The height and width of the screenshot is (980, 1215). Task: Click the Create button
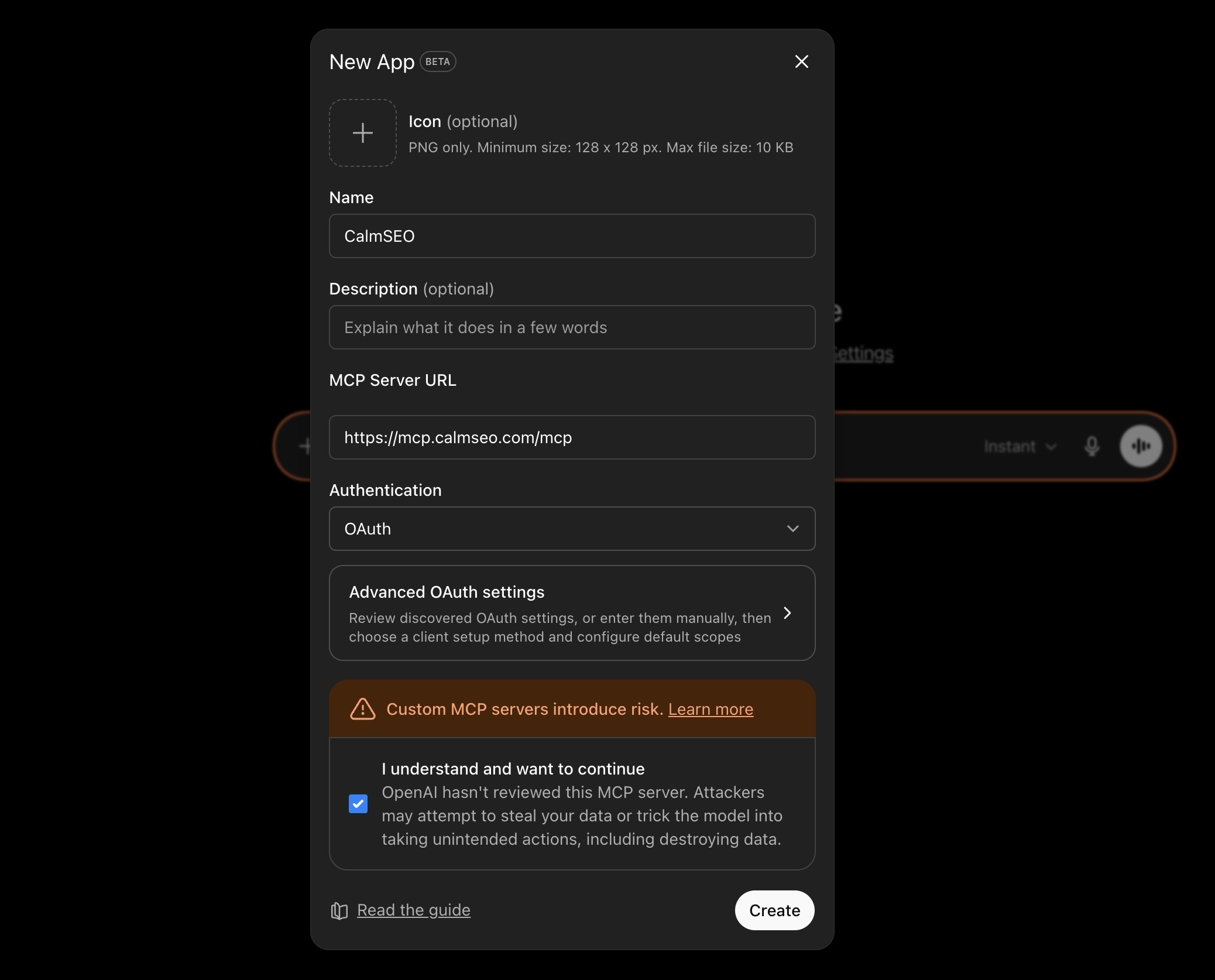(x=774, y=910)
